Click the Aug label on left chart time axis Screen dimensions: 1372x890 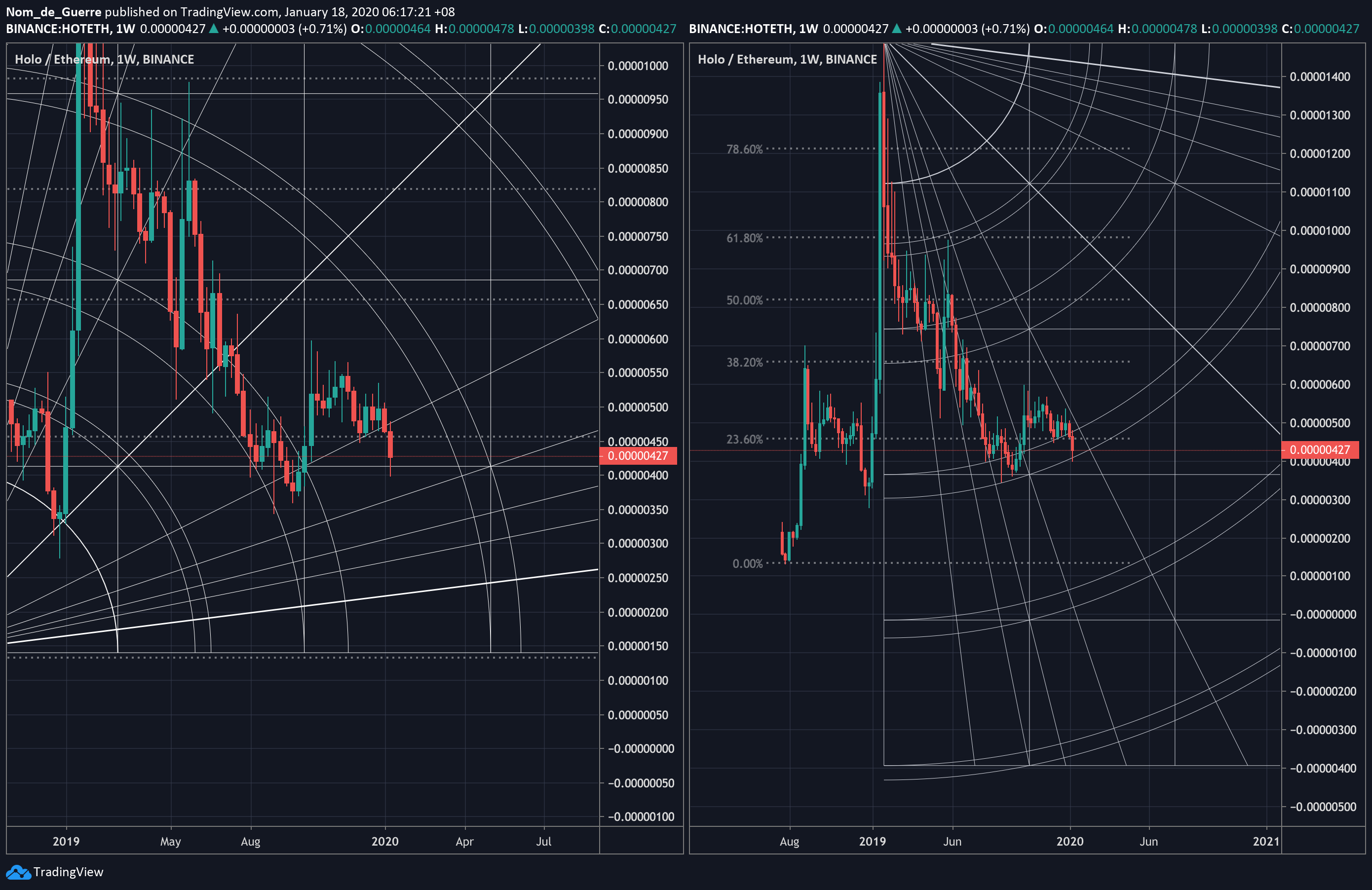coord(251,842)
